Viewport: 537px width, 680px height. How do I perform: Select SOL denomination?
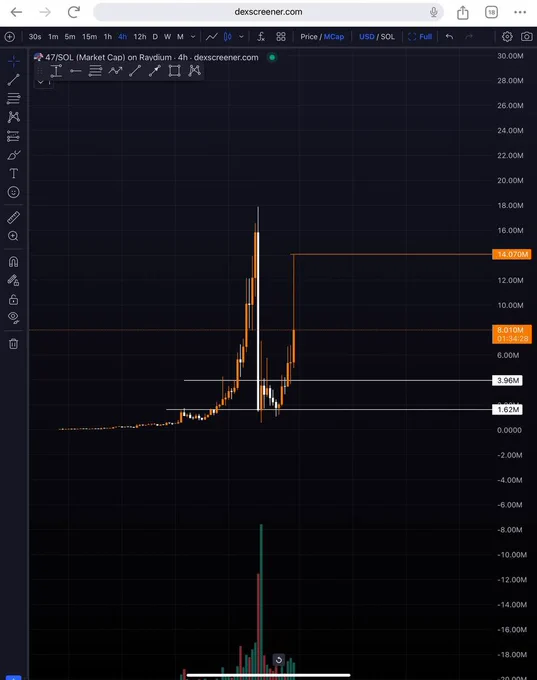click(388, 37)
